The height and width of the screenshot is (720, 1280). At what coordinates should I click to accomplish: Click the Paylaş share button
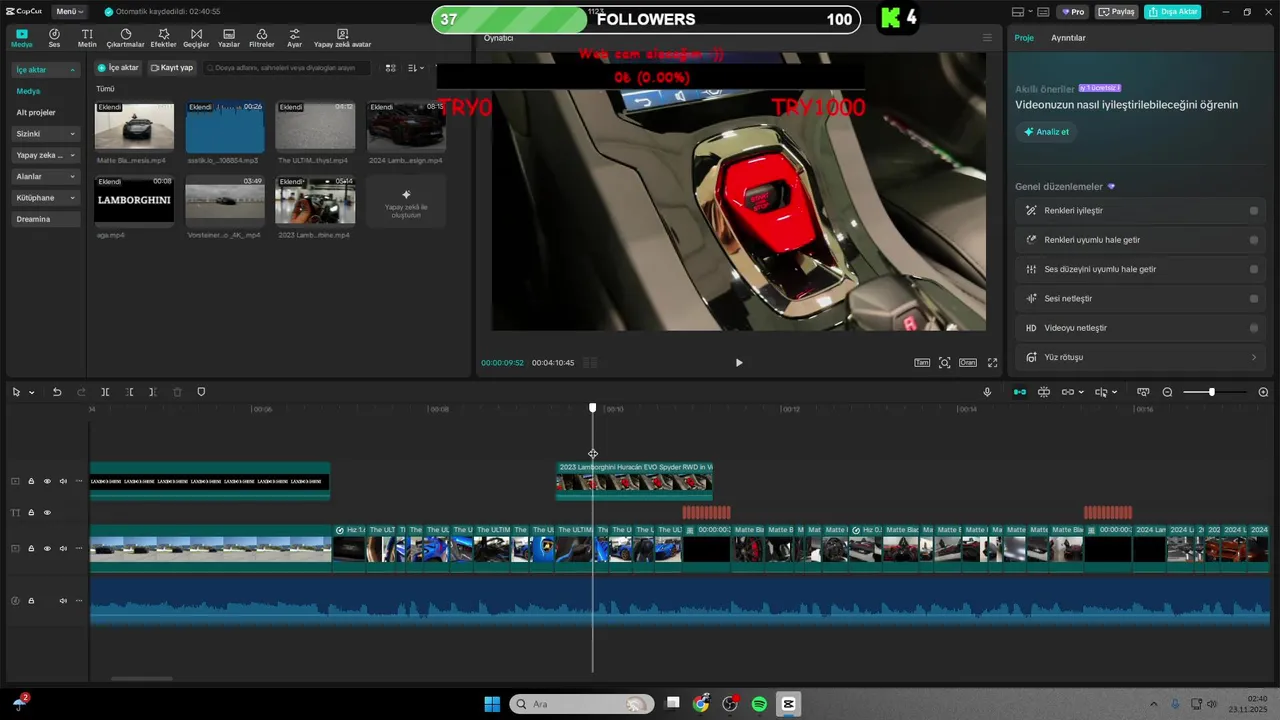click(1117, 12)
